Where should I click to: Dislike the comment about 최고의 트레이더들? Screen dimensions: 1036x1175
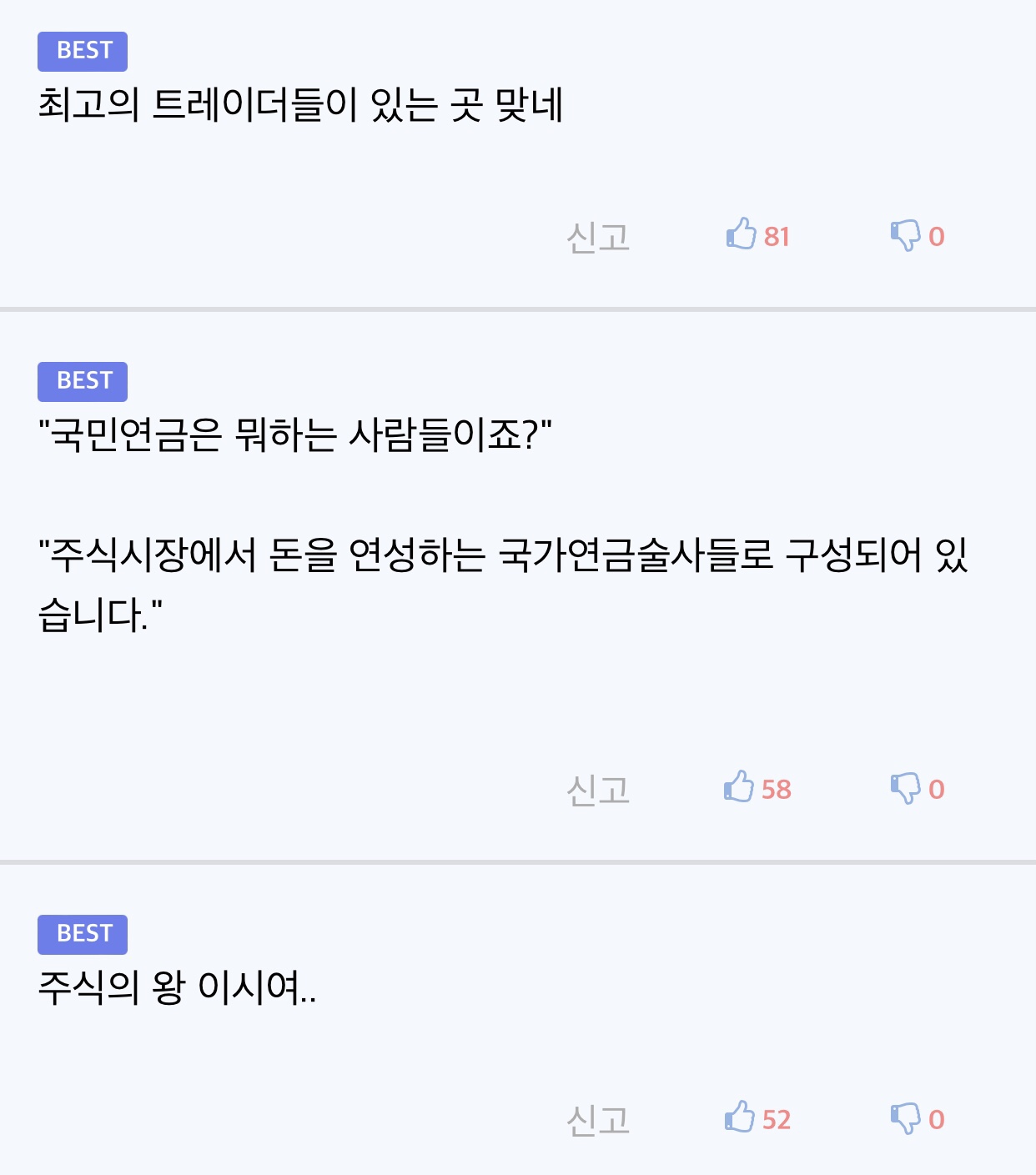(x=905, y=234)
